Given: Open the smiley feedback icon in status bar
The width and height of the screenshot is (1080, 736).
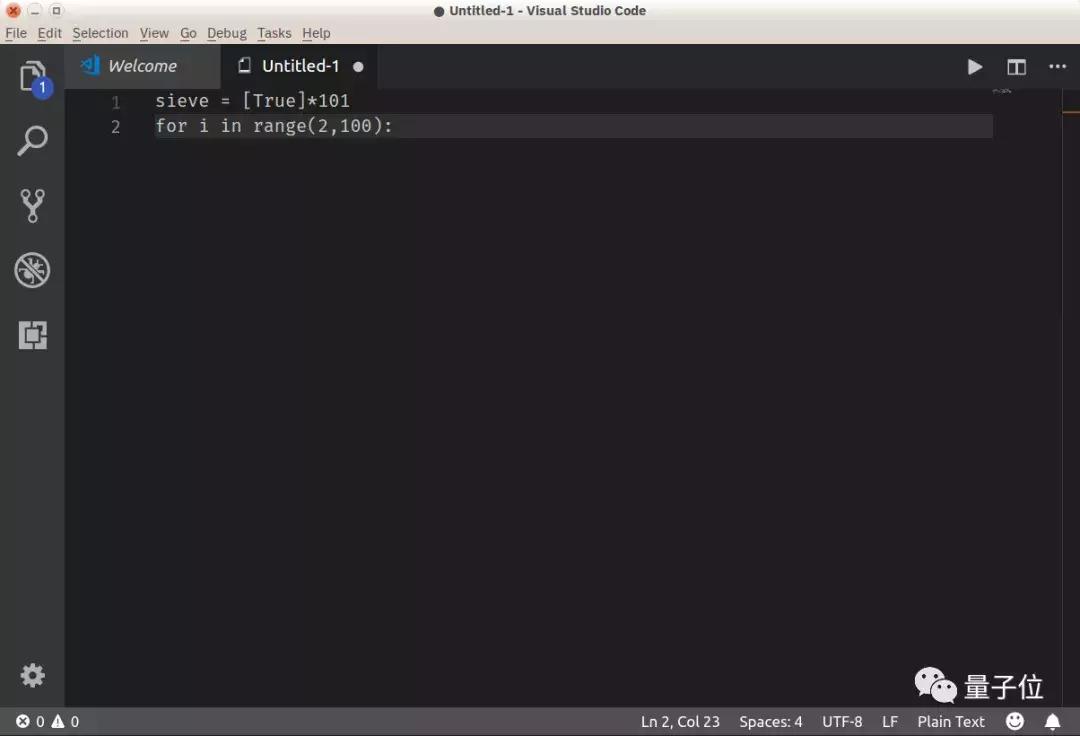Looking at the screenshot, I should click(1014, 721).
